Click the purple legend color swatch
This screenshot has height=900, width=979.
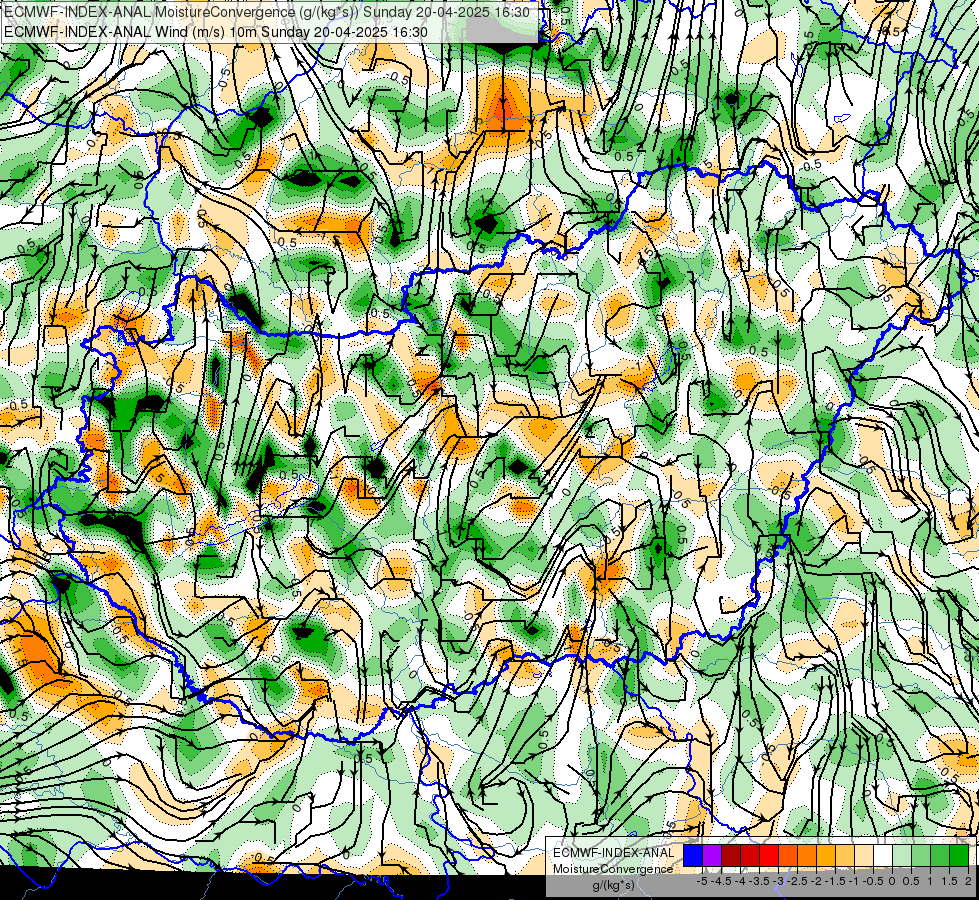tap(712, 855)
